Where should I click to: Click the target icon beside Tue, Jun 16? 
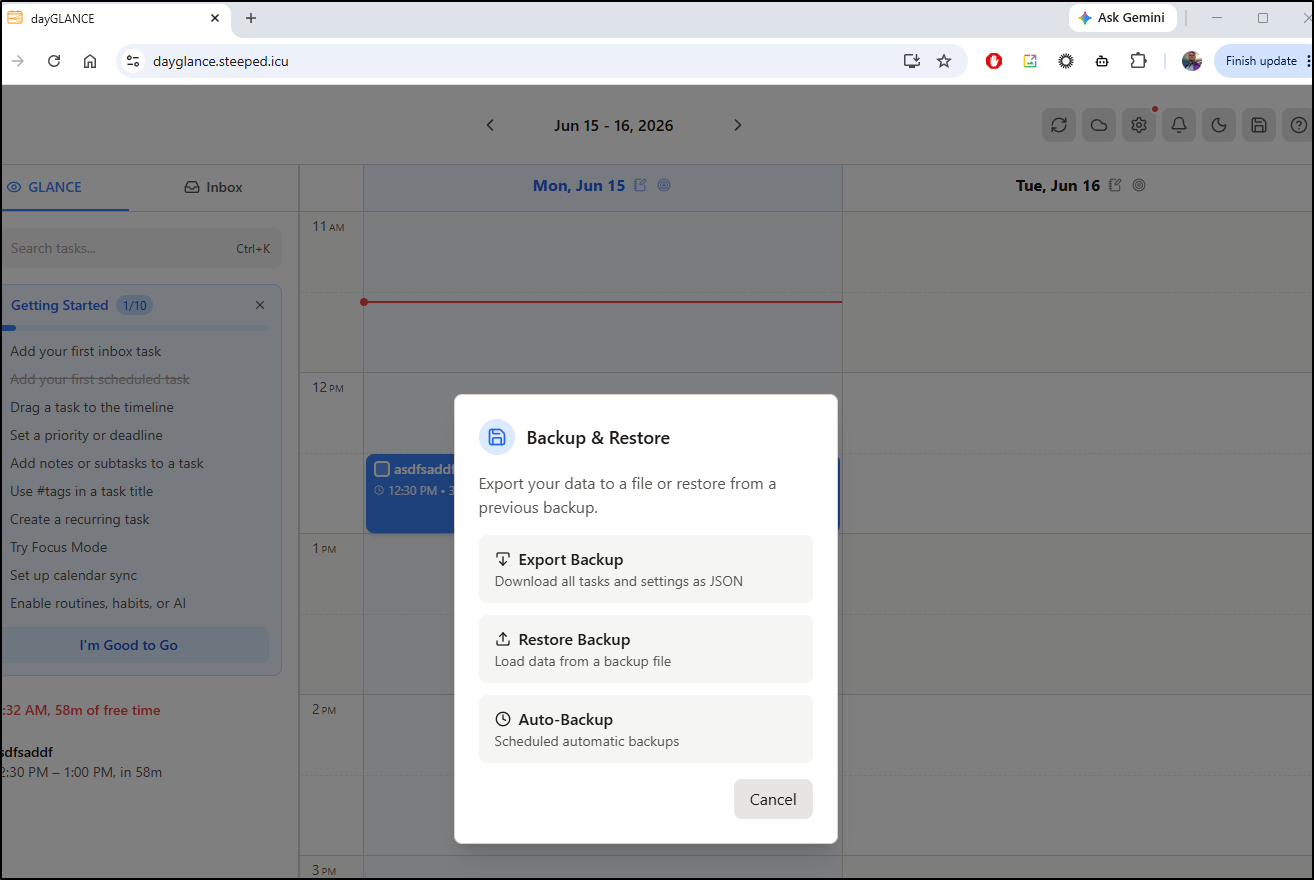tap(1139, 185)
